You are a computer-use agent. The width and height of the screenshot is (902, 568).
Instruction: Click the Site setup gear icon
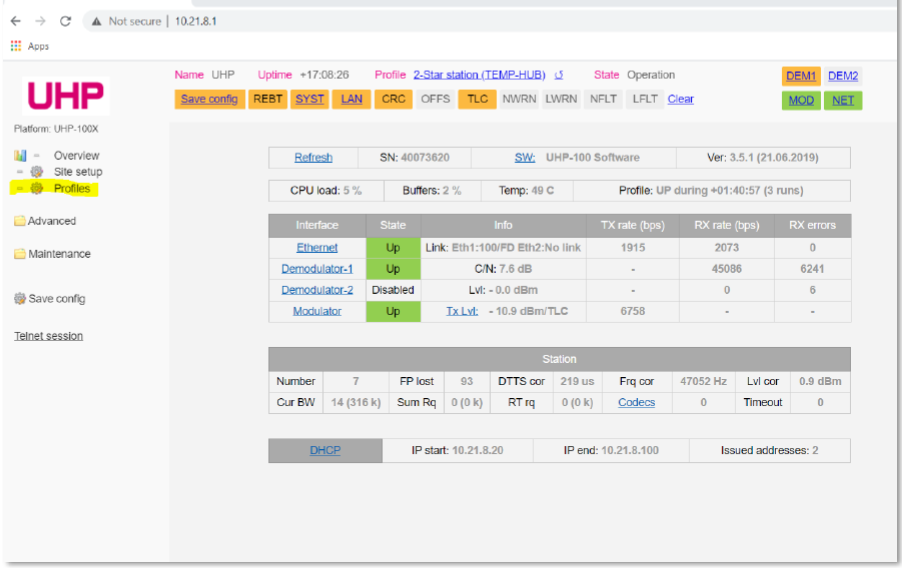(36, 172)
